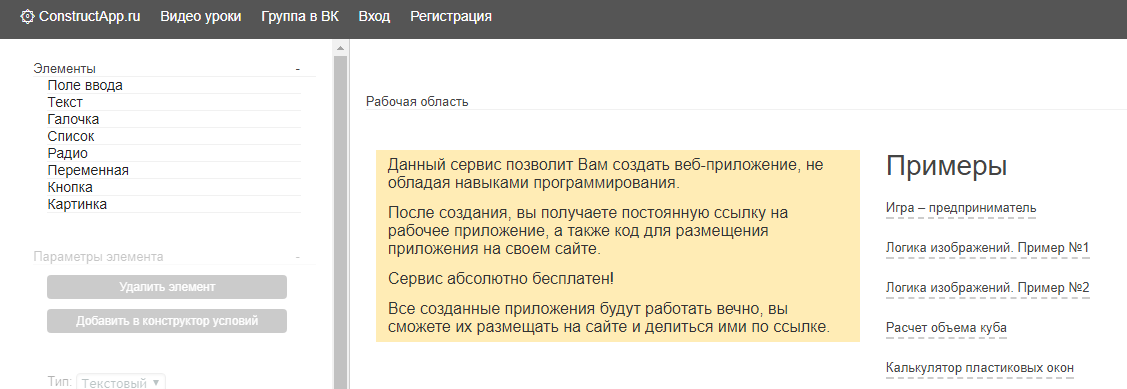The height and width of the screenshot is (389, 1127).
Task: Click sidebar scrollbar up arrow
Action: coord(341,48)
